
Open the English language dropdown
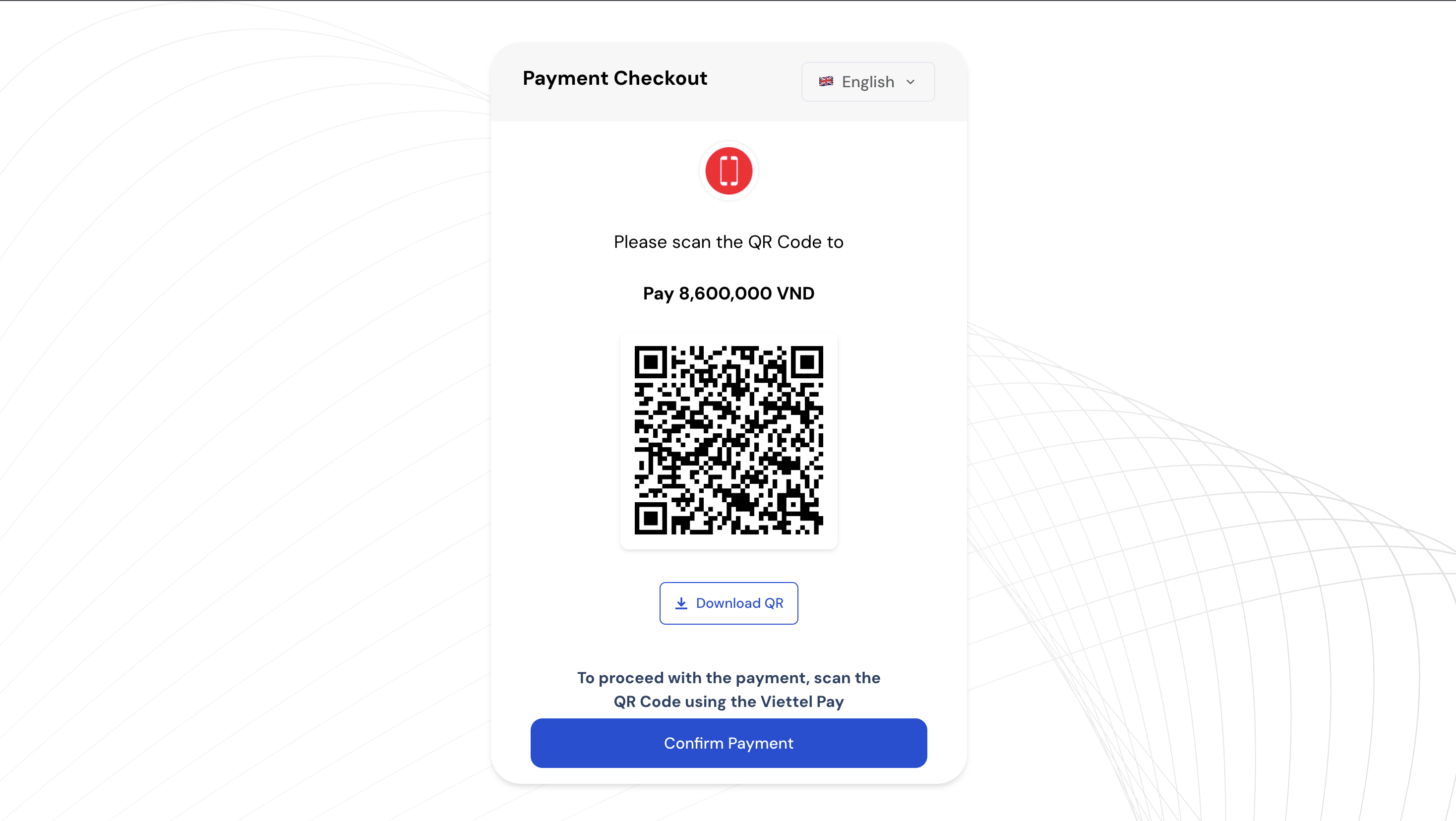tap(868, 82)
